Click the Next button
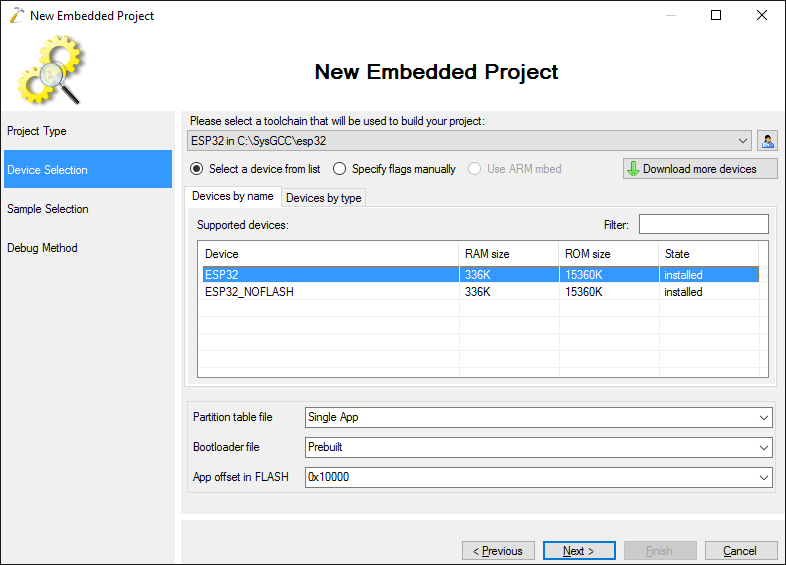 [x=579, y=551]
